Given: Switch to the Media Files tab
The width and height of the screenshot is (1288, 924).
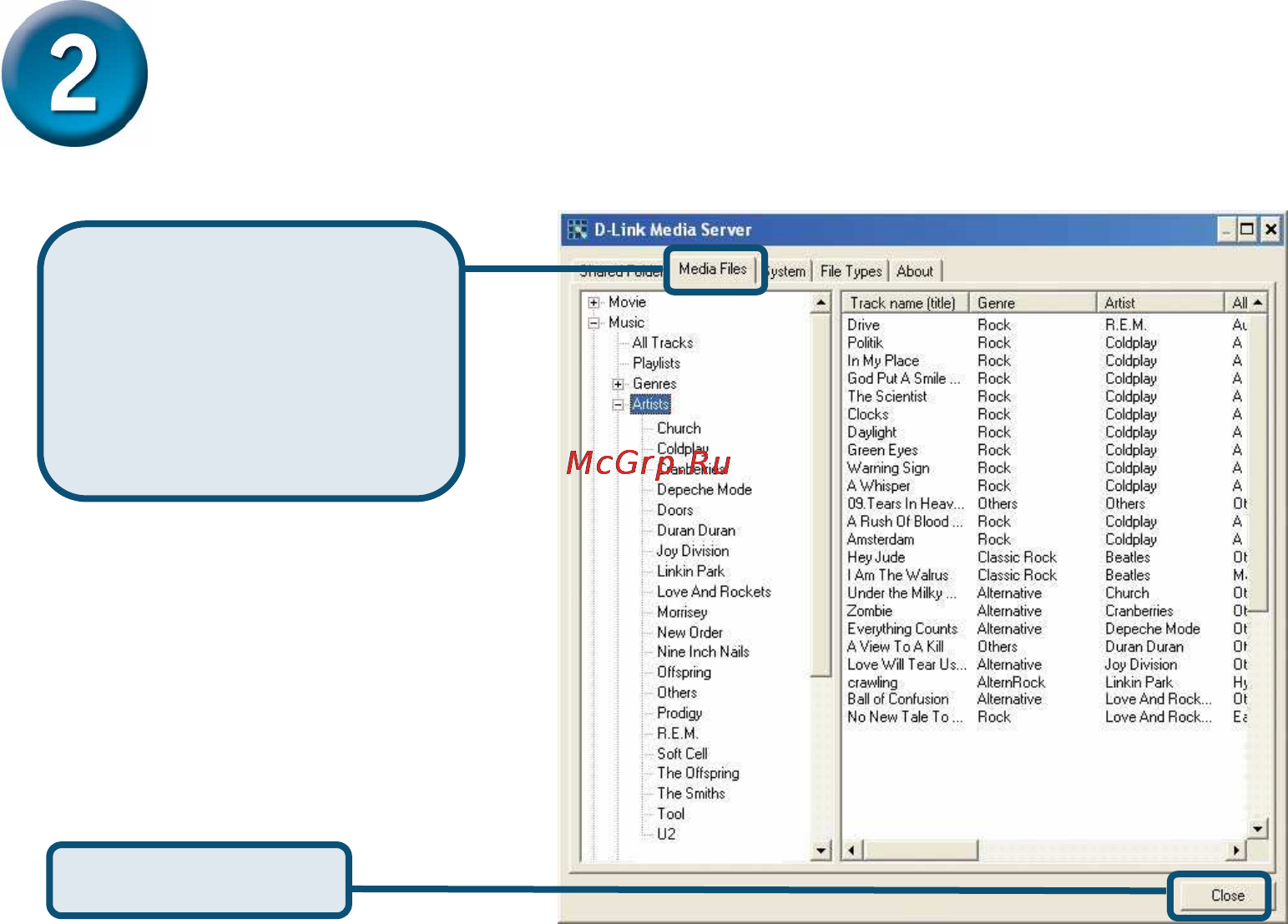Looking at the screenshot, I should pos(713,269).
